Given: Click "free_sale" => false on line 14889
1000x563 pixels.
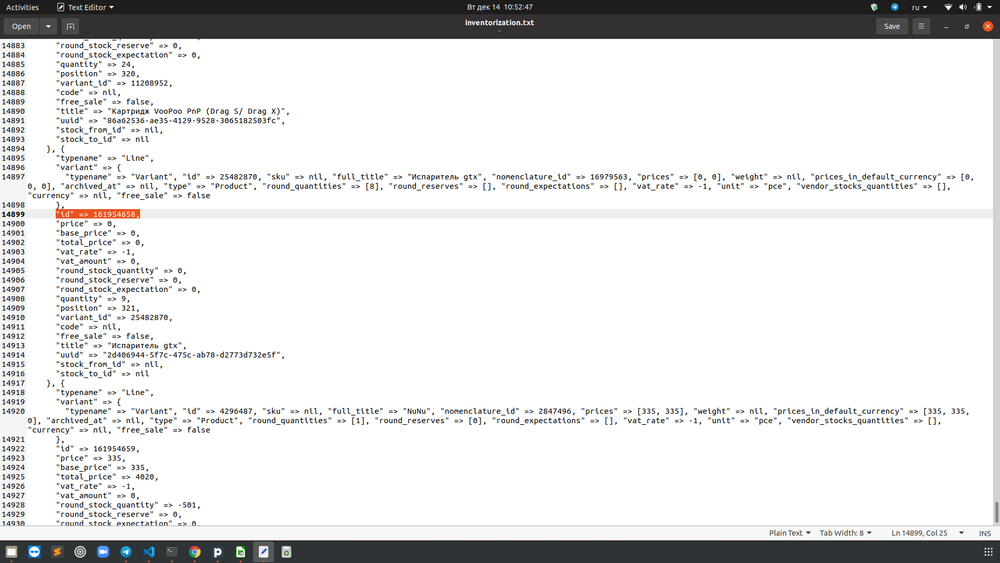Looking at the screenshot, I should [x=105, y=102].
